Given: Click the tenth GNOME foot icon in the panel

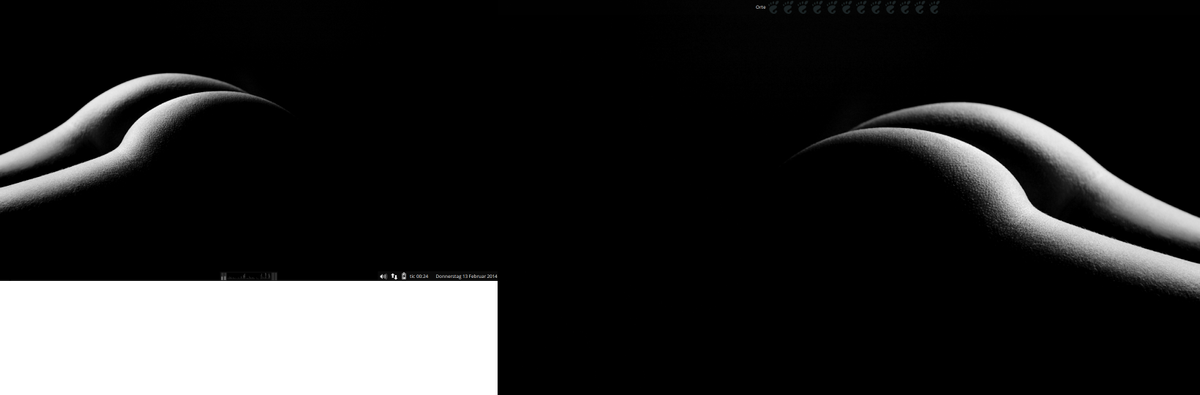Looking at the screenshot, I should click(x=905, y=7).
